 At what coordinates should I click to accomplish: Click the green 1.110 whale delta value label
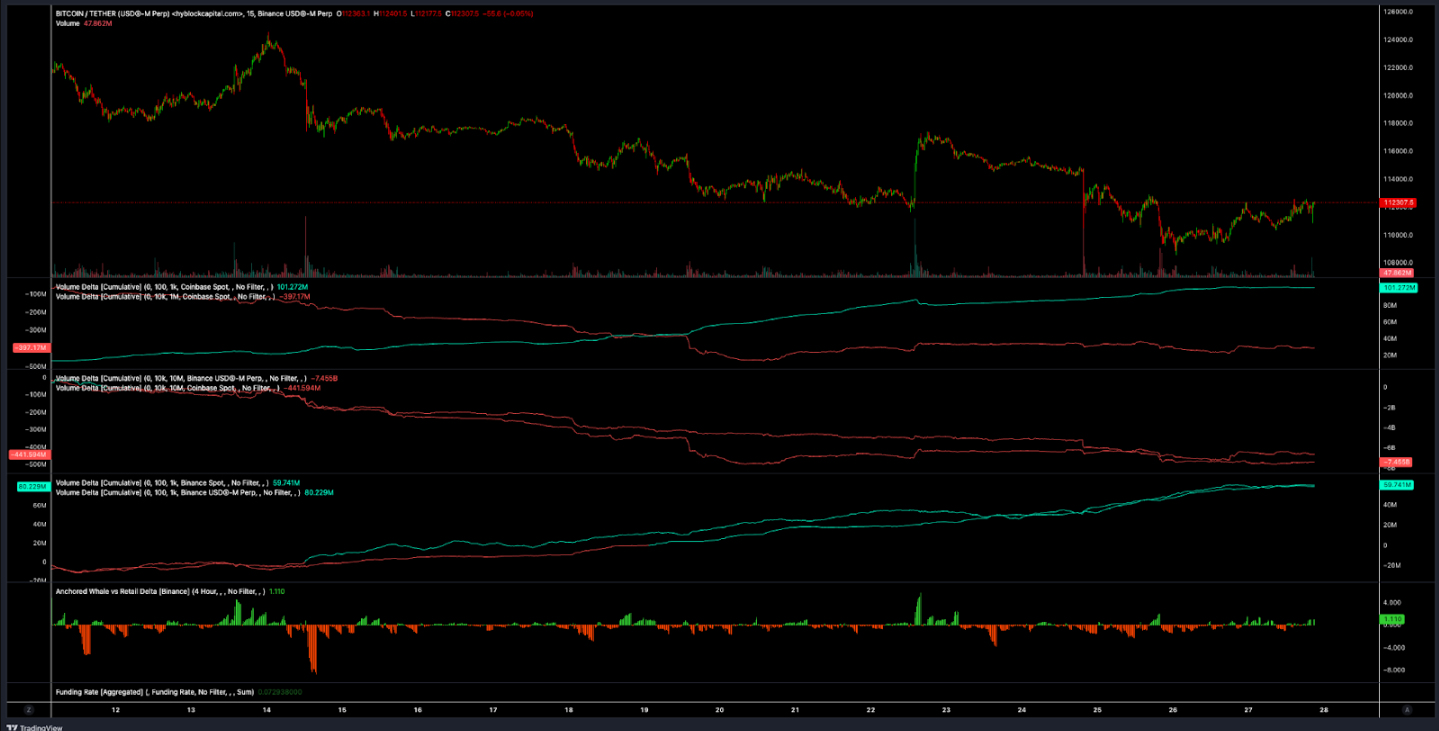click(1394, 620)
